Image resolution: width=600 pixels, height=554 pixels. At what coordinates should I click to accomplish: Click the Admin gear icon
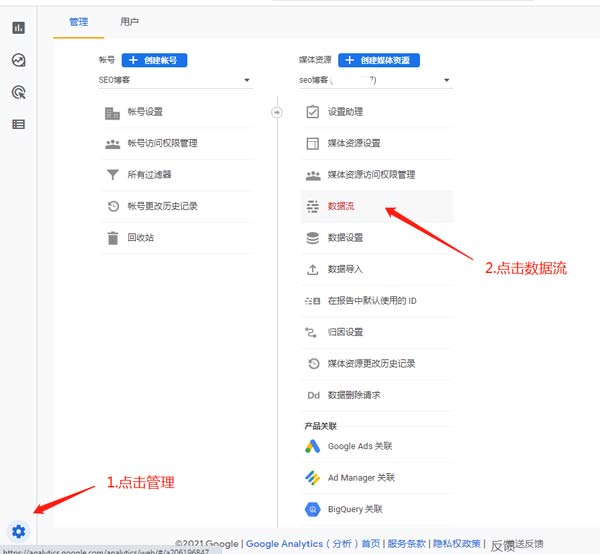pyautogui.click(x=18, y=531)
